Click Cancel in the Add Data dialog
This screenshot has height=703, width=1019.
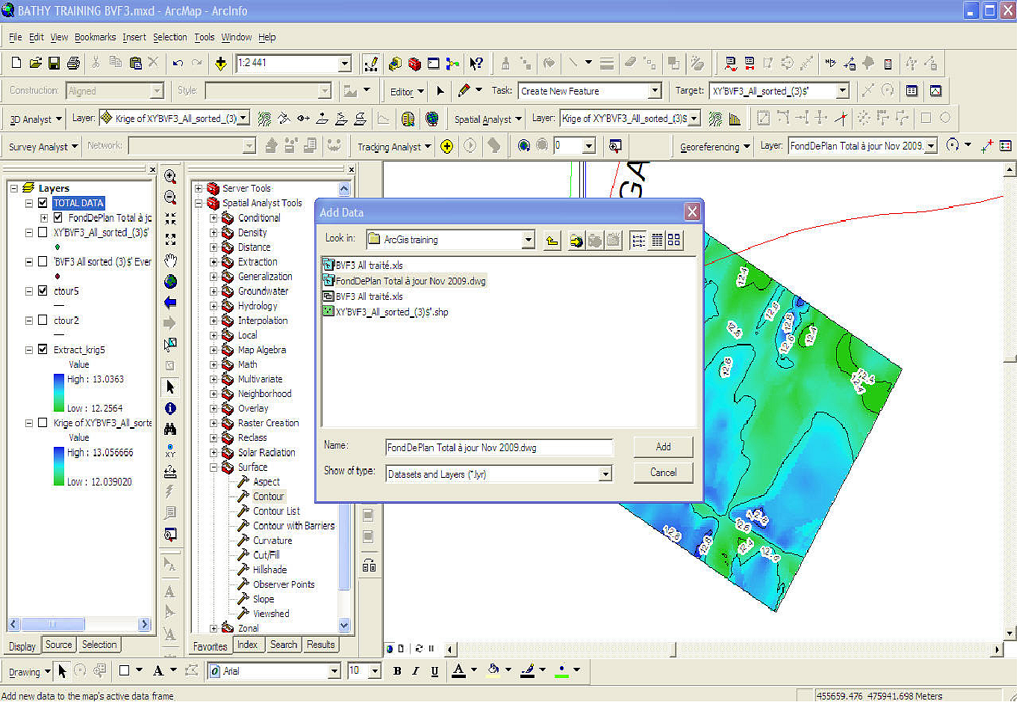[x=663, y=472]
